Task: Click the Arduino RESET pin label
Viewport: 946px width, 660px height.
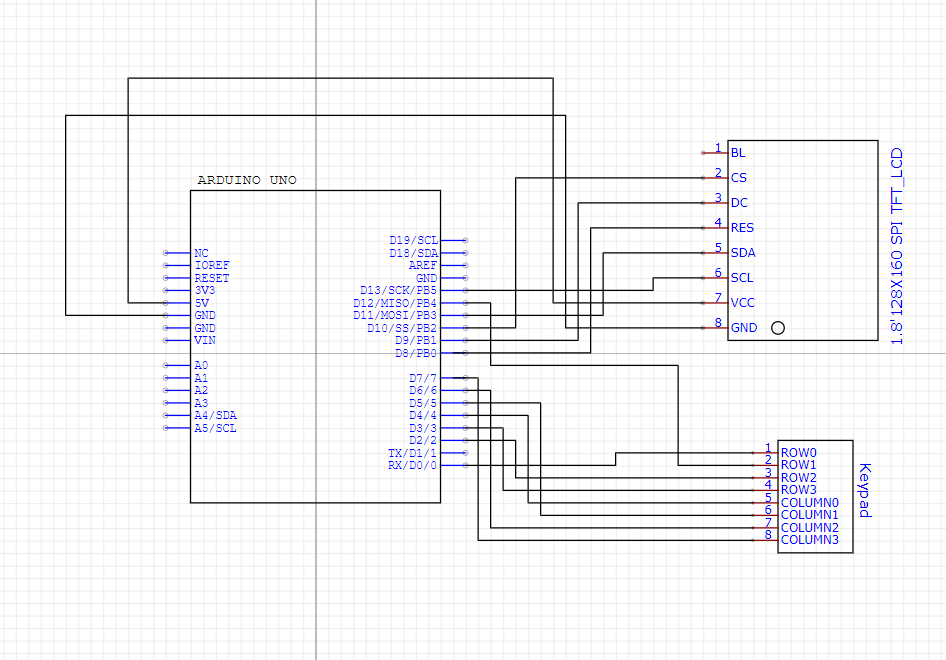Action: click(x=212, y=278)
